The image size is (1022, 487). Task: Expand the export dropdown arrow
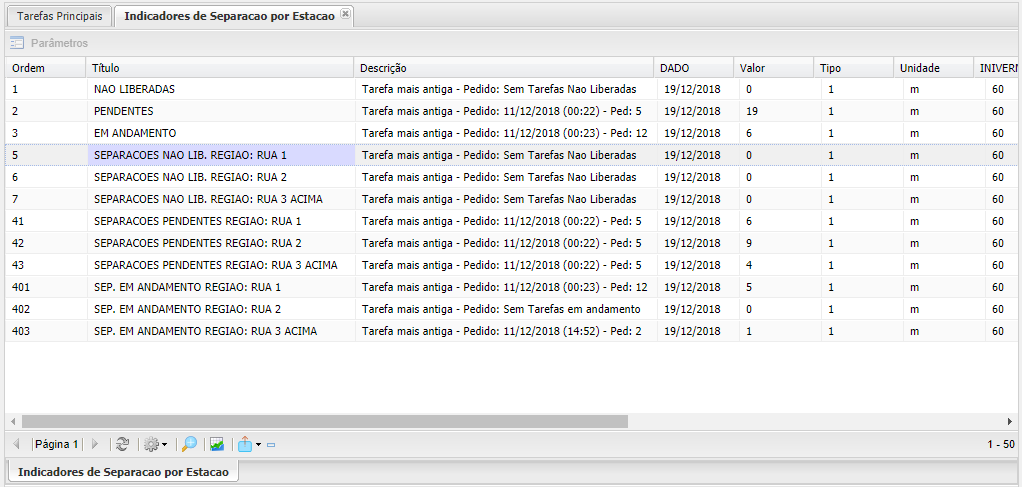258,444
